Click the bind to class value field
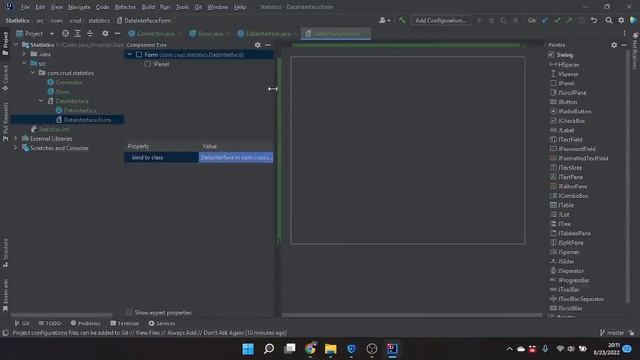 (236, 157)
